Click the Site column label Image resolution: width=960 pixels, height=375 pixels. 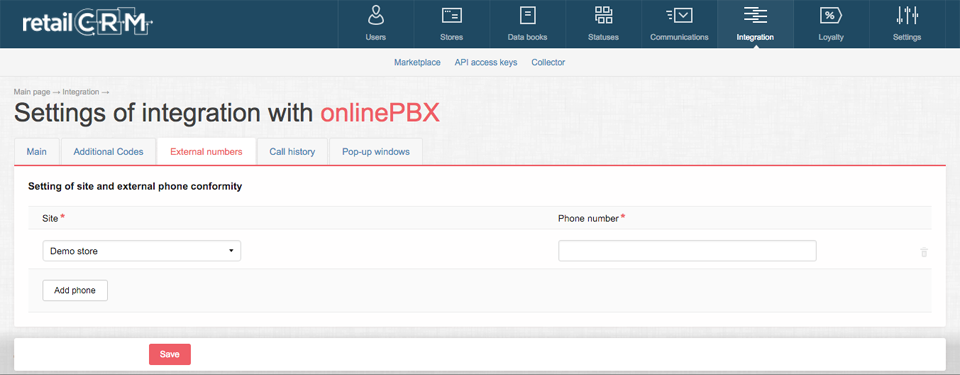[50, 218]
